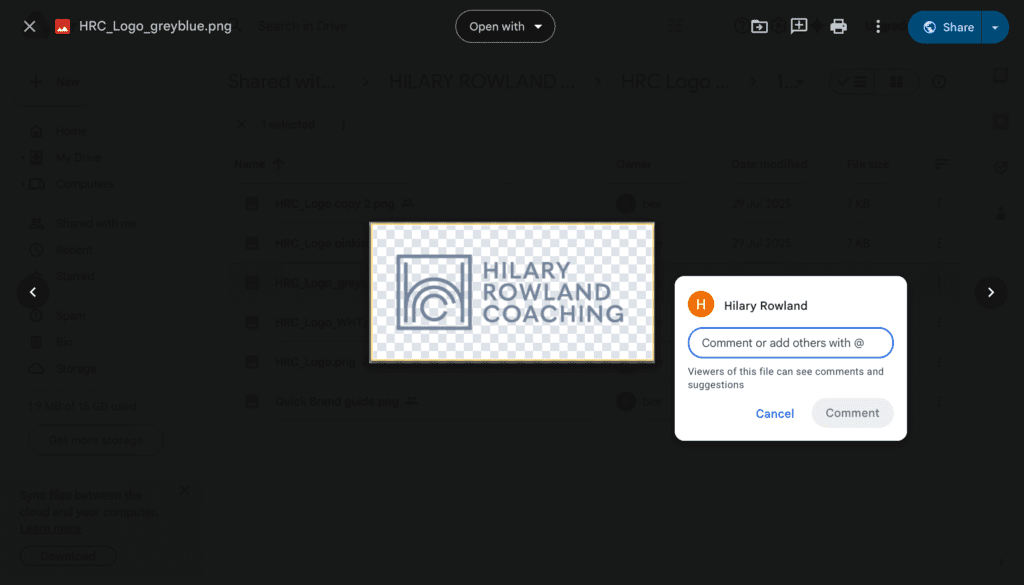1024x585 pixels.
Task: Click the orange H avatar in comment box
Action: pyautogui.click(x=701, y=305)
